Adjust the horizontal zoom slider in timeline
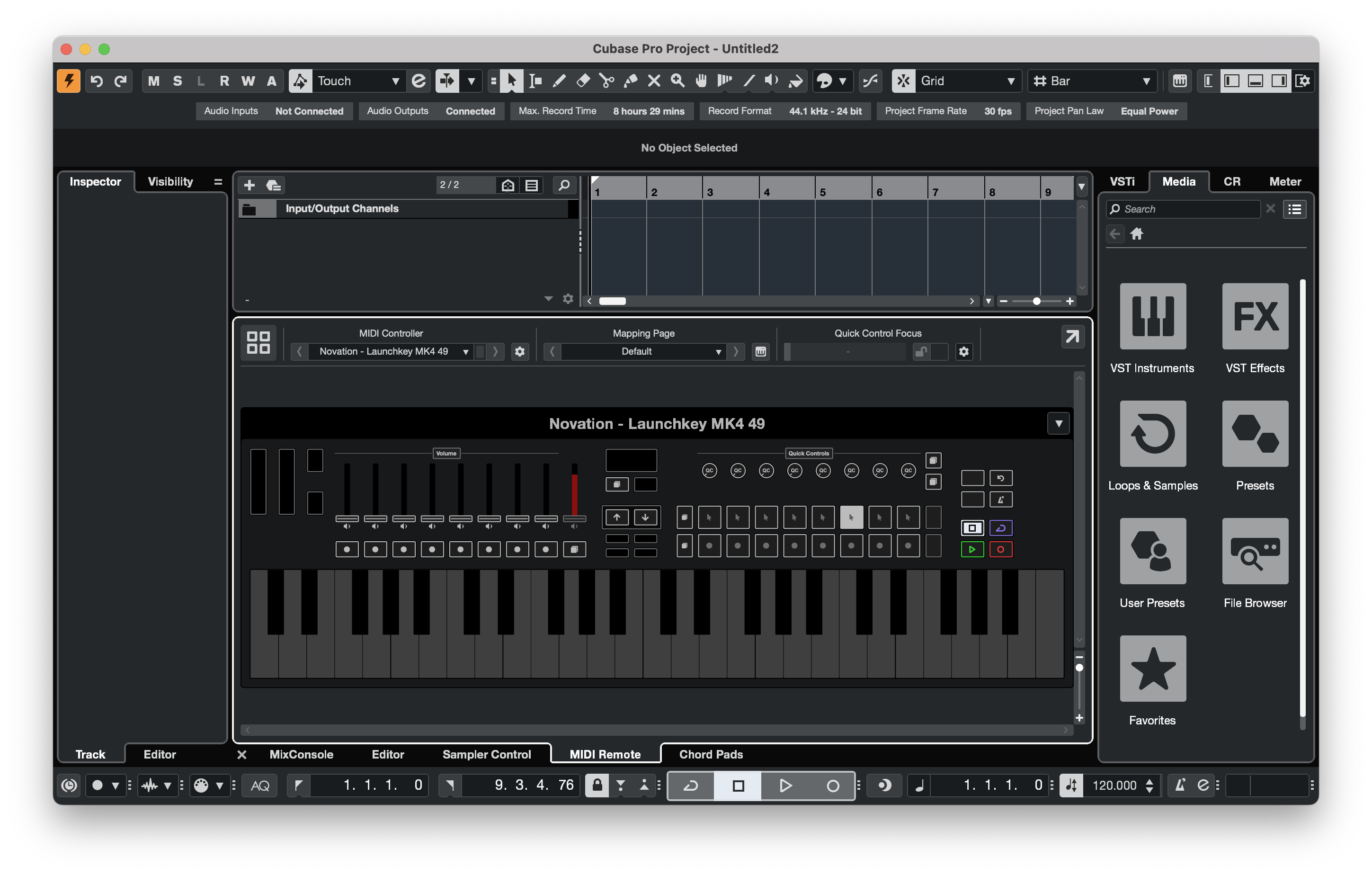This screenshot has width=1372, height=875. (1036, 301)
